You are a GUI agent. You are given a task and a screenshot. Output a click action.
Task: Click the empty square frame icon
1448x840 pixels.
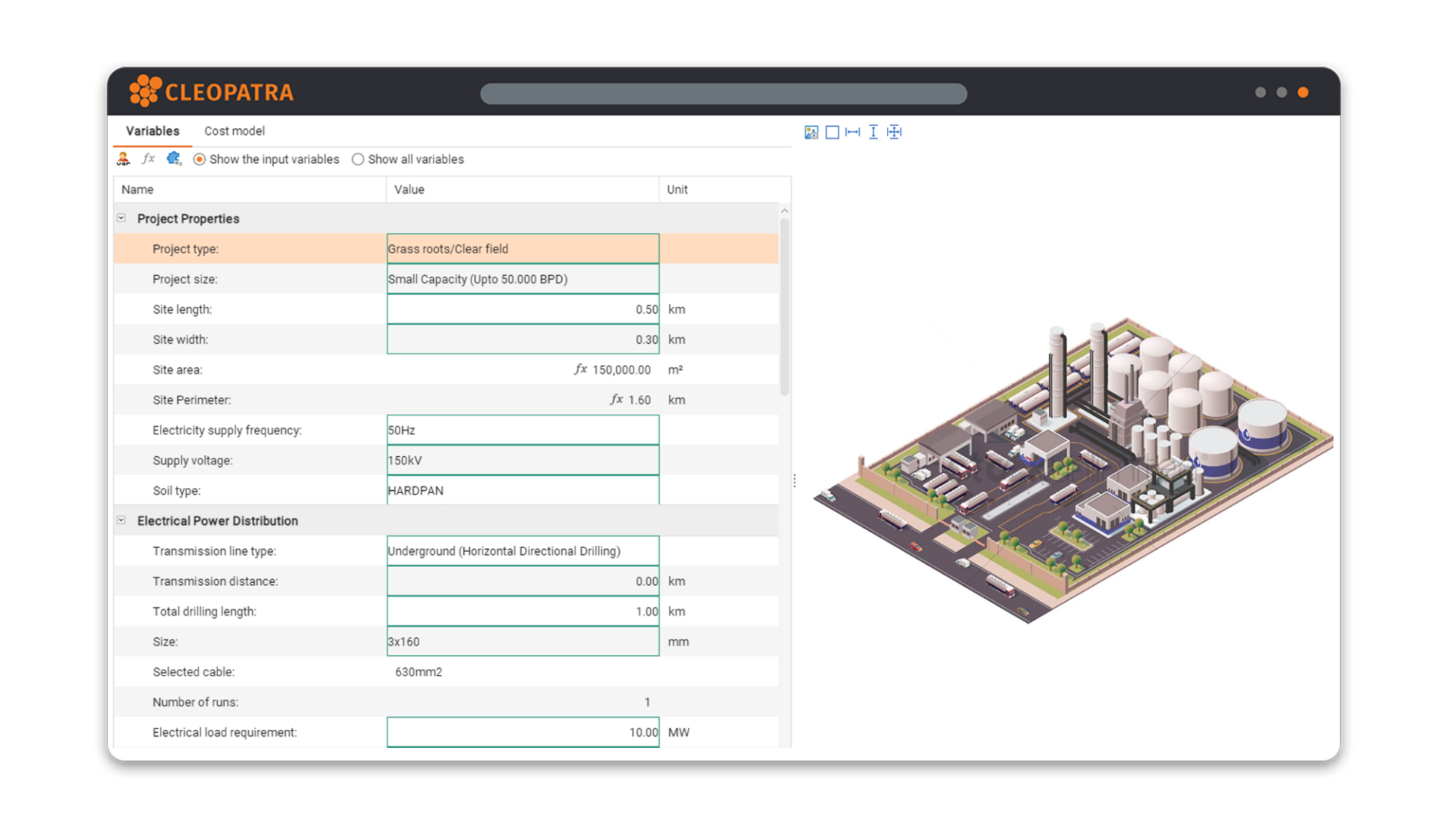click(x=832, y=133)
